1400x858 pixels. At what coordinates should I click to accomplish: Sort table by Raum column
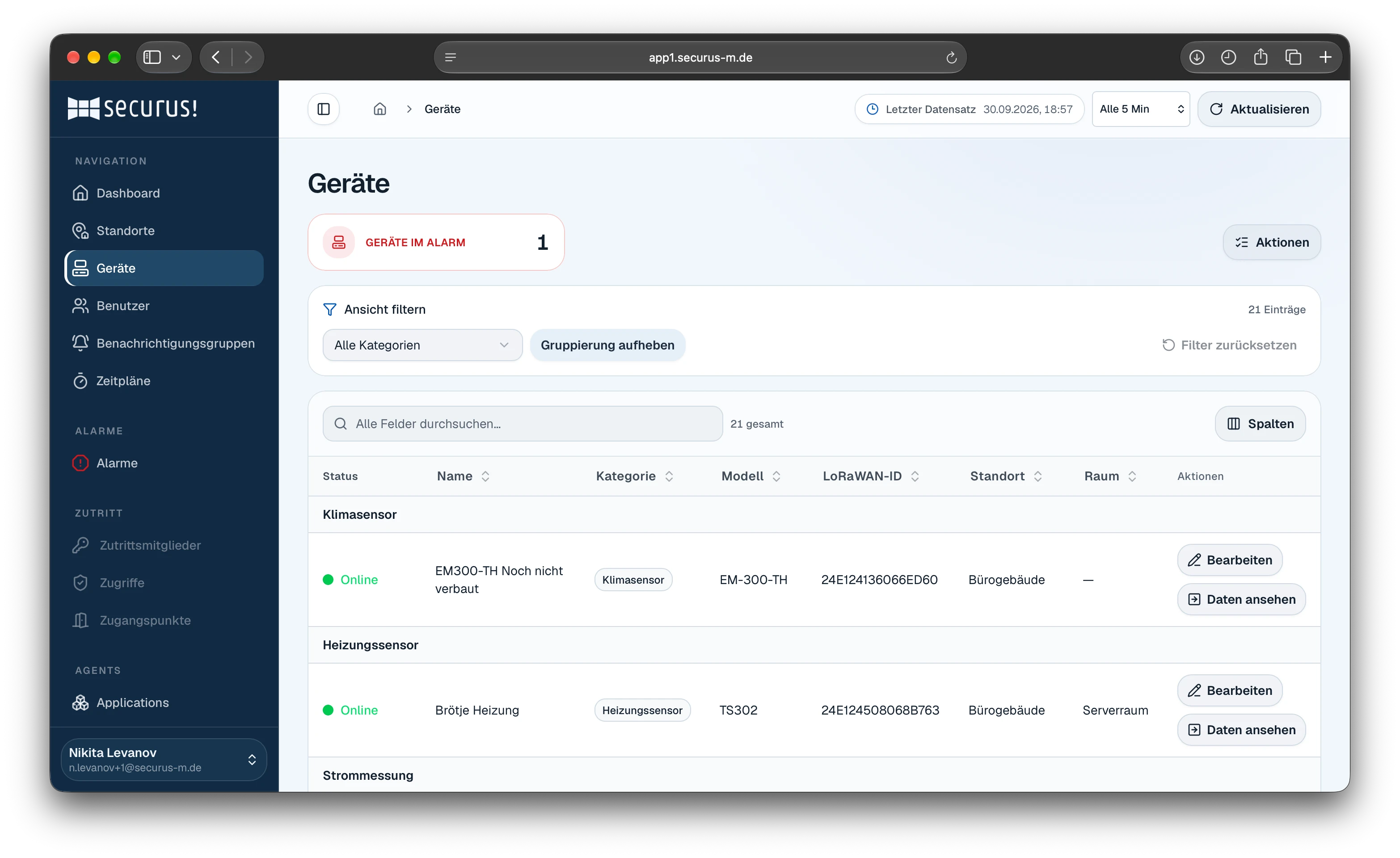(x=1110, y=476)
